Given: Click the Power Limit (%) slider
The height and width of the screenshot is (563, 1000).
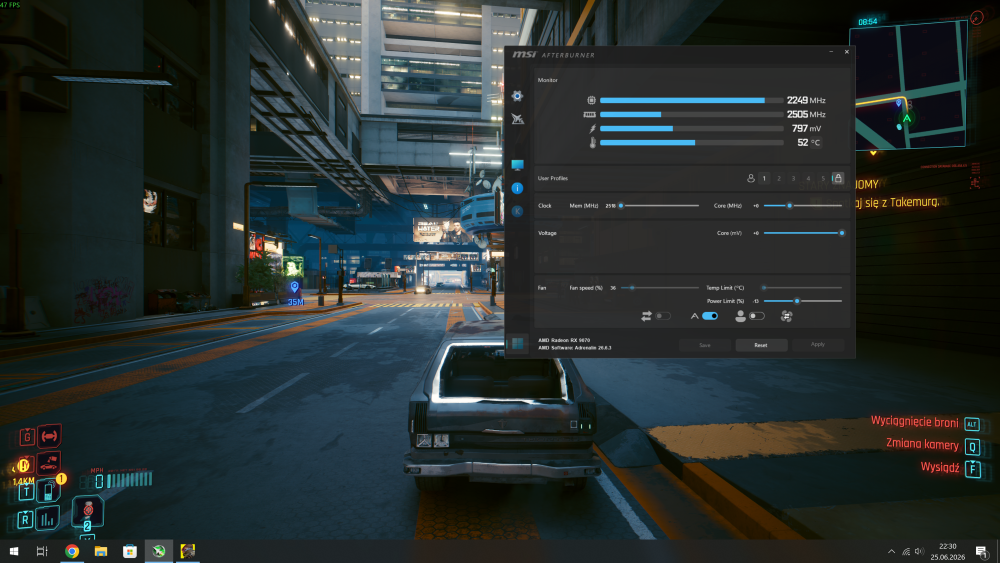Looking at the screenshot, I should pyautogui.click(x=803, y=301).
